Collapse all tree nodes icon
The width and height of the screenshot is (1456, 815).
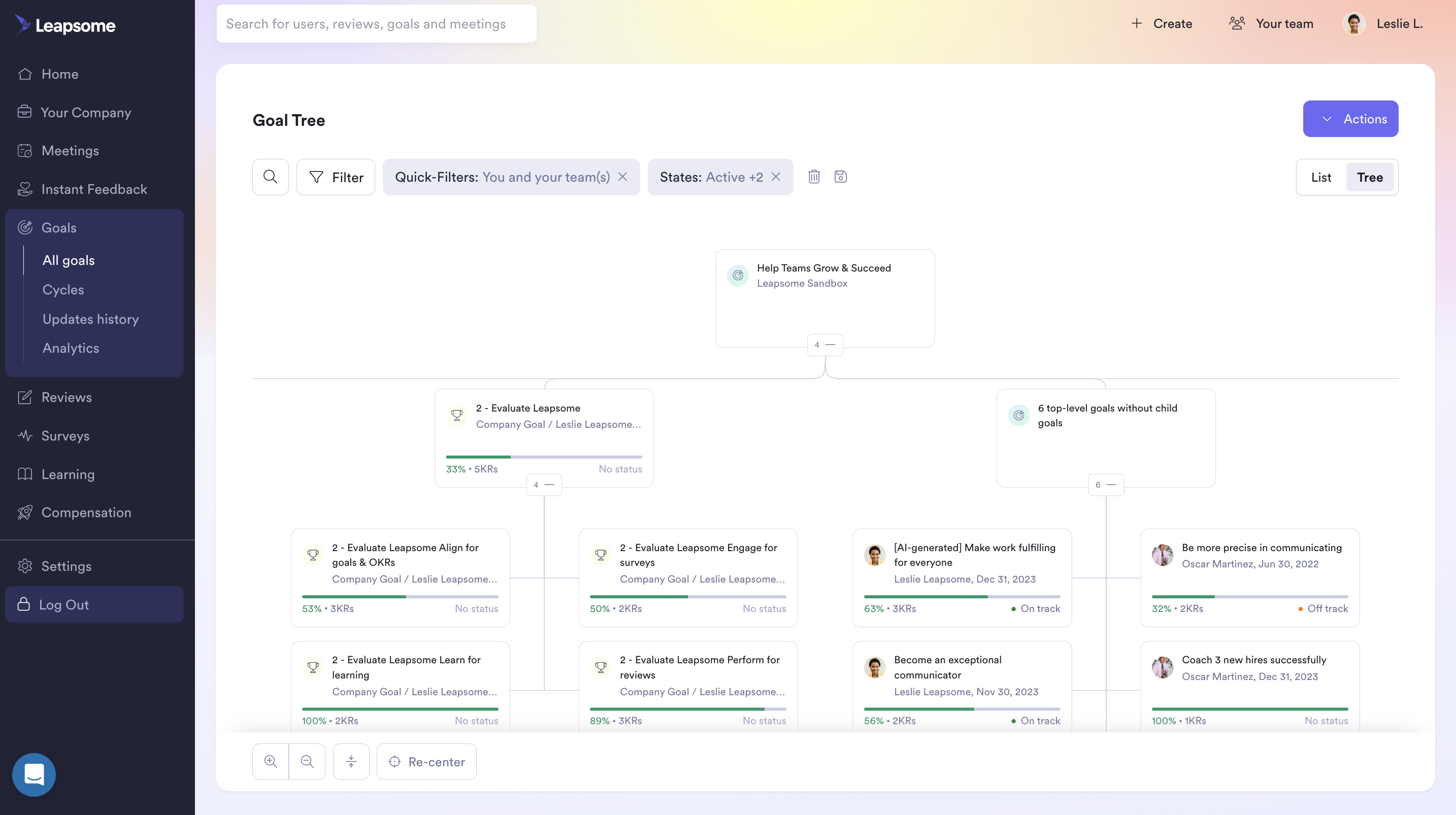[351, 762]
